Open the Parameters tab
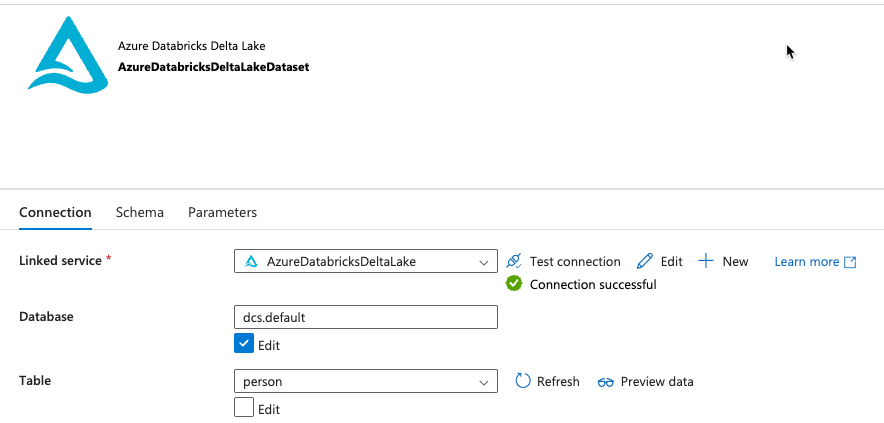 click(222, 212)
